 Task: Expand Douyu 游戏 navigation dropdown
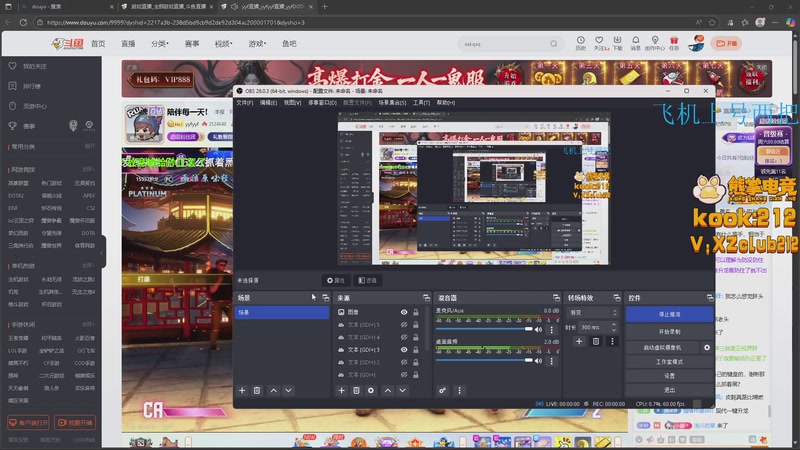(x=257, y=44)
